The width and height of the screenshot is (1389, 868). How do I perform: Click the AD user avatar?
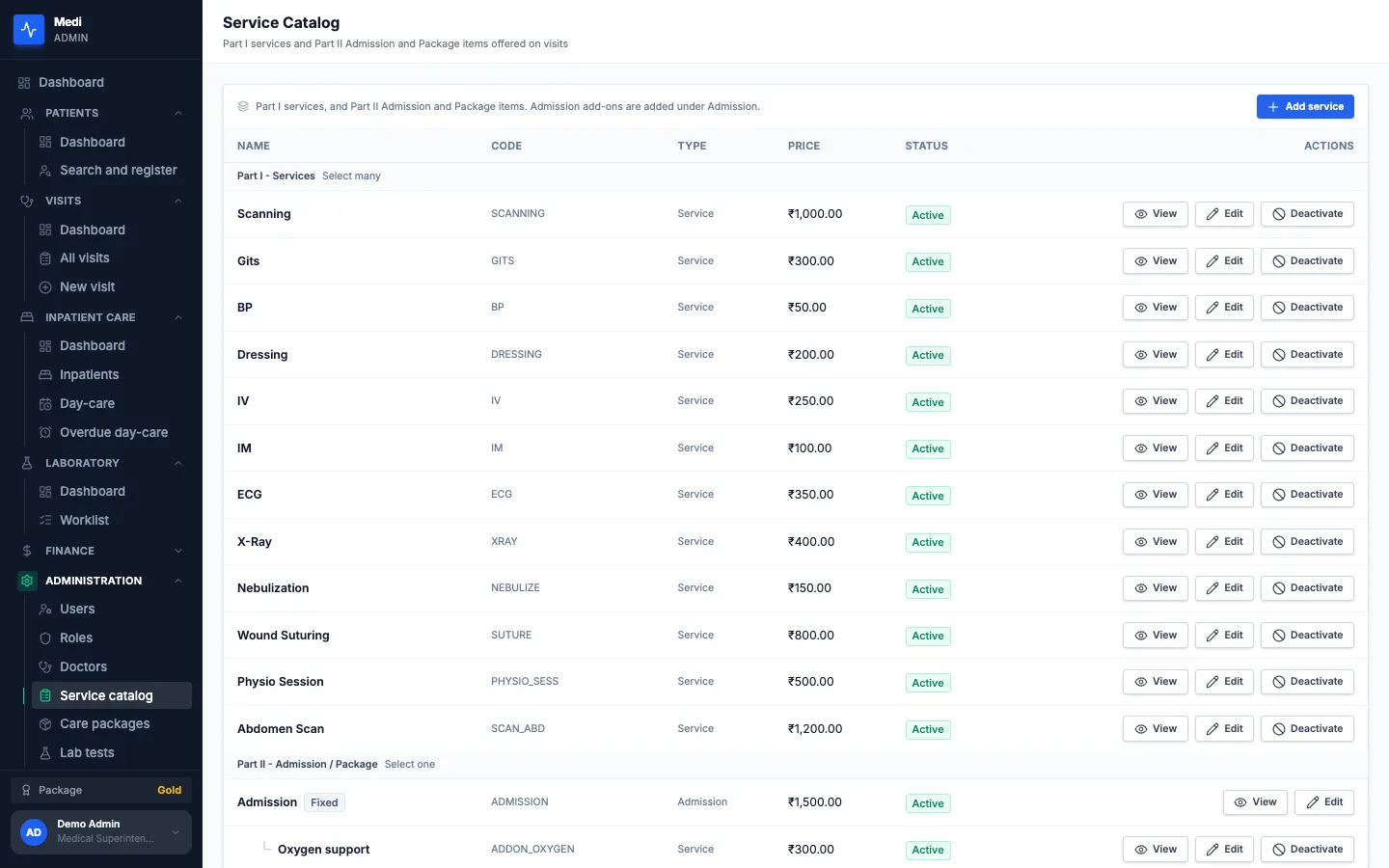click(34, 832)
